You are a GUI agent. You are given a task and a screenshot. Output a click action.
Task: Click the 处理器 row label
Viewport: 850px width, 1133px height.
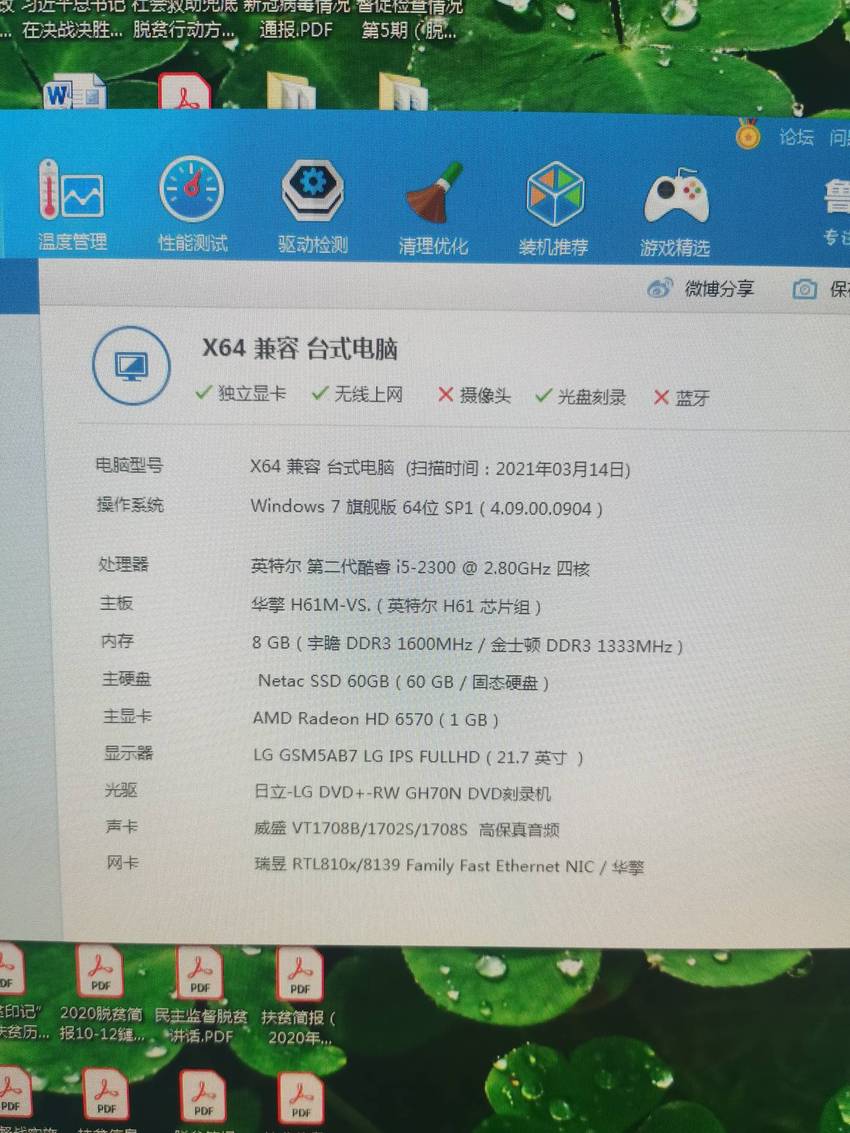tap(124, 563)
